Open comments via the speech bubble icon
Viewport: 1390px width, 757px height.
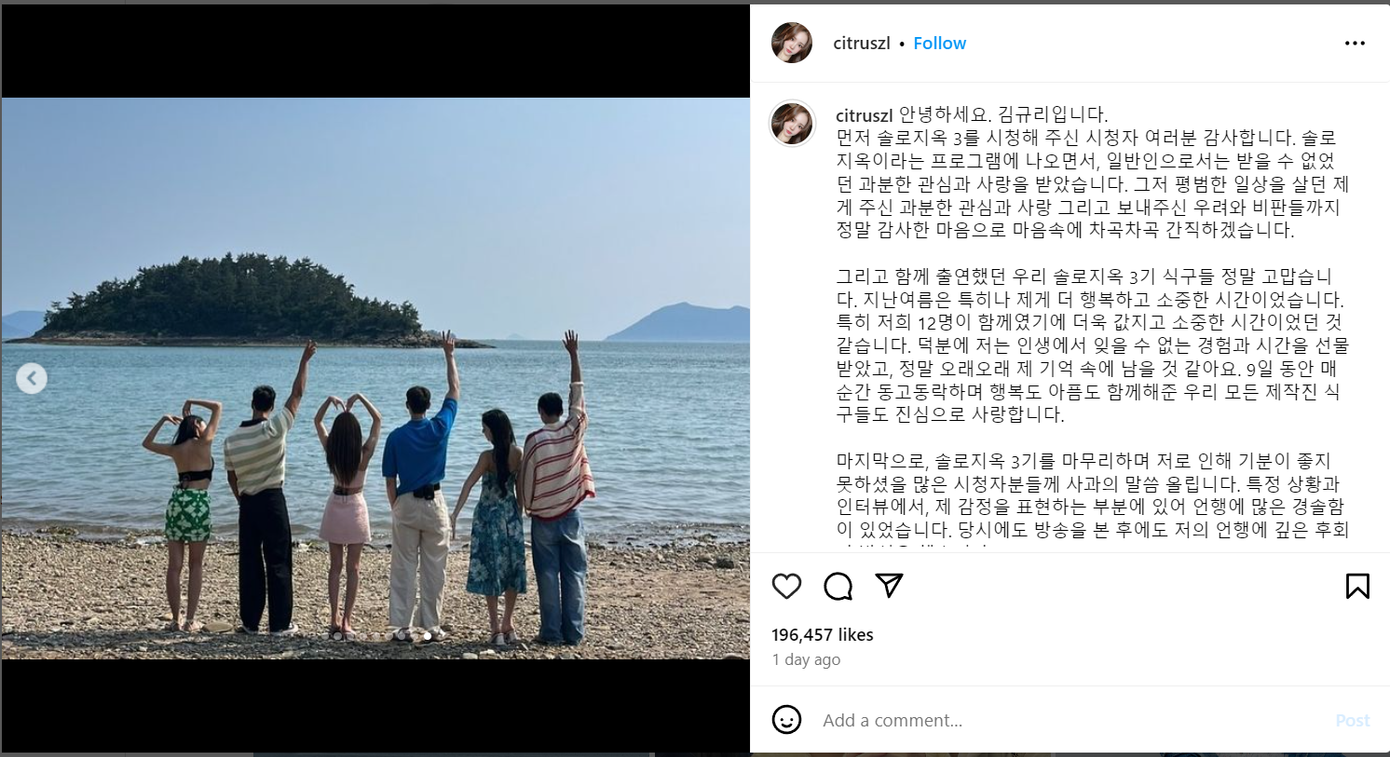(x=838, y=586)
